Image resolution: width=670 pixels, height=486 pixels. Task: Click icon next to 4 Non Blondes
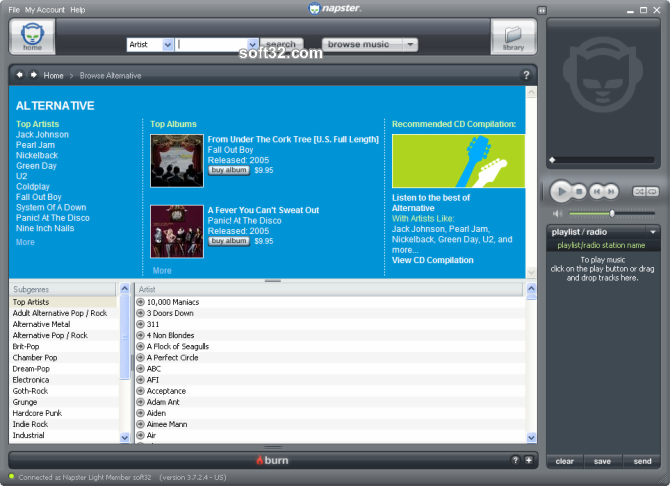tap(140, 335)
